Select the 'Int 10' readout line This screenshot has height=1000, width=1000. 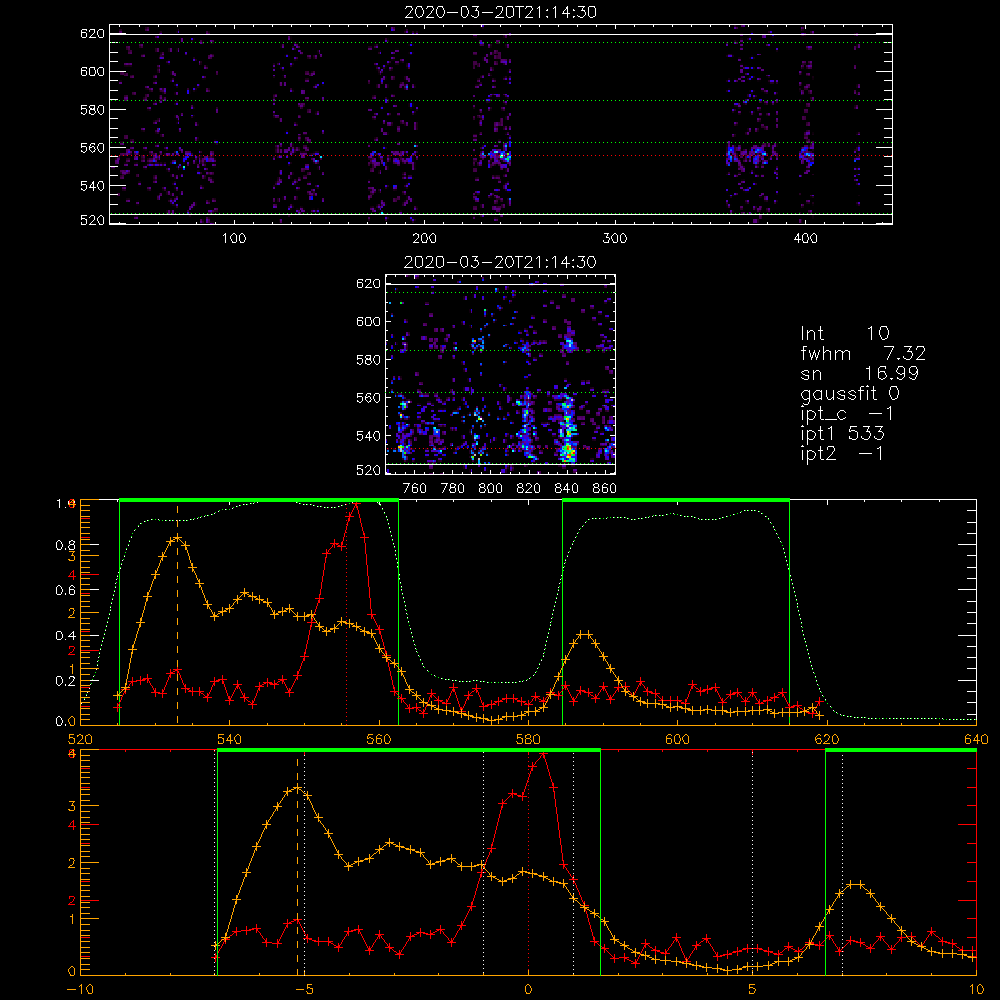pos(845,334)
